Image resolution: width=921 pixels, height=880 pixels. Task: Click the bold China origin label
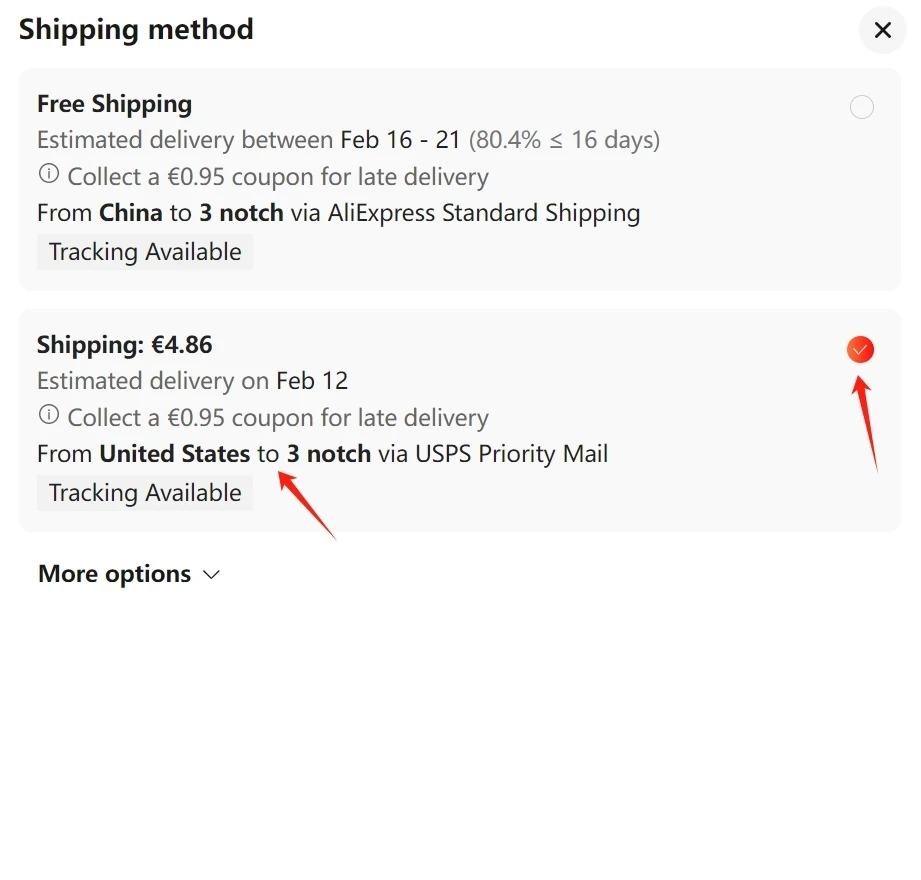[131, 213]
